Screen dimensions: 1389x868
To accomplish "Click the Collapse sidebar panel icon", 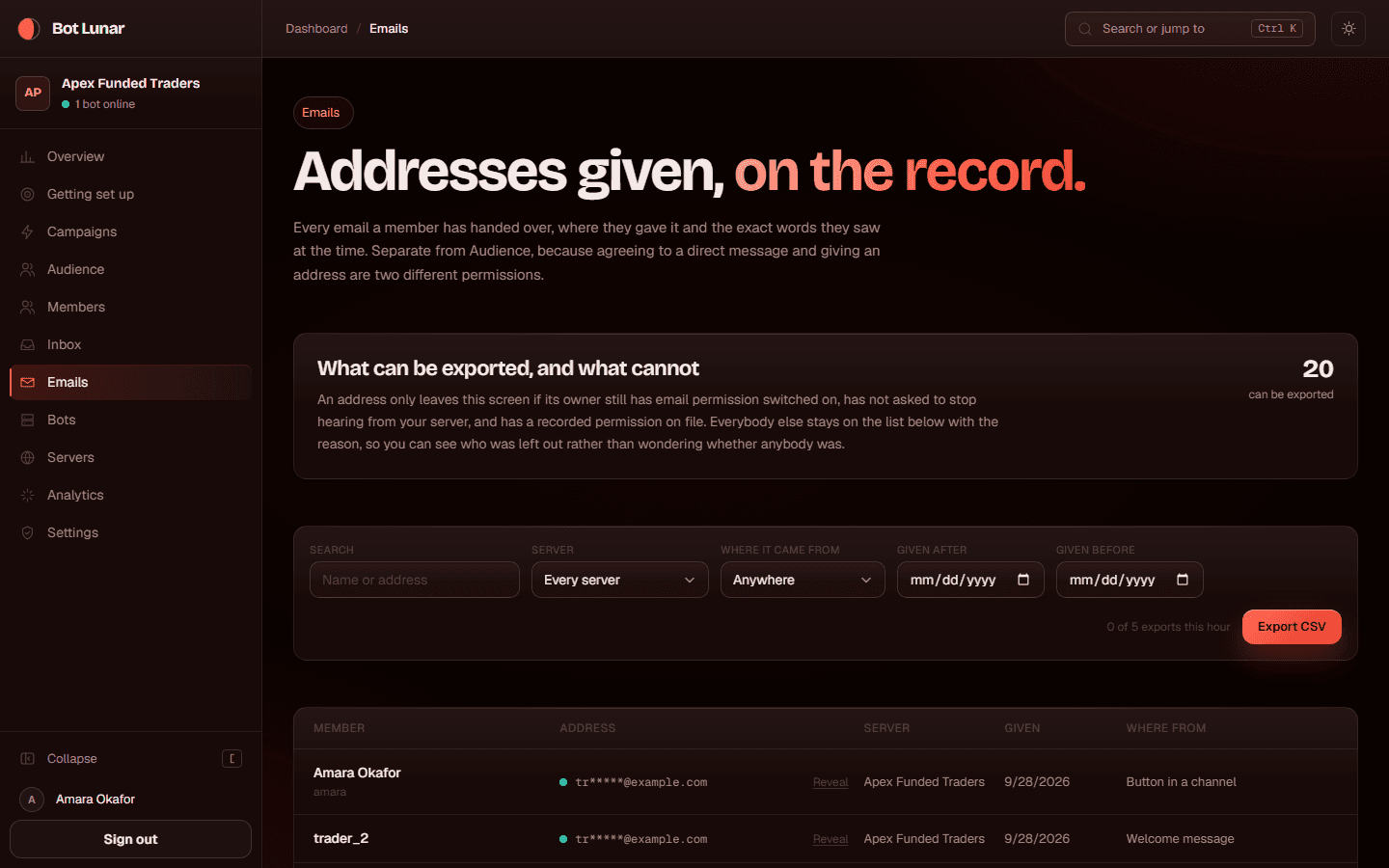I will [x=27, y=759].
